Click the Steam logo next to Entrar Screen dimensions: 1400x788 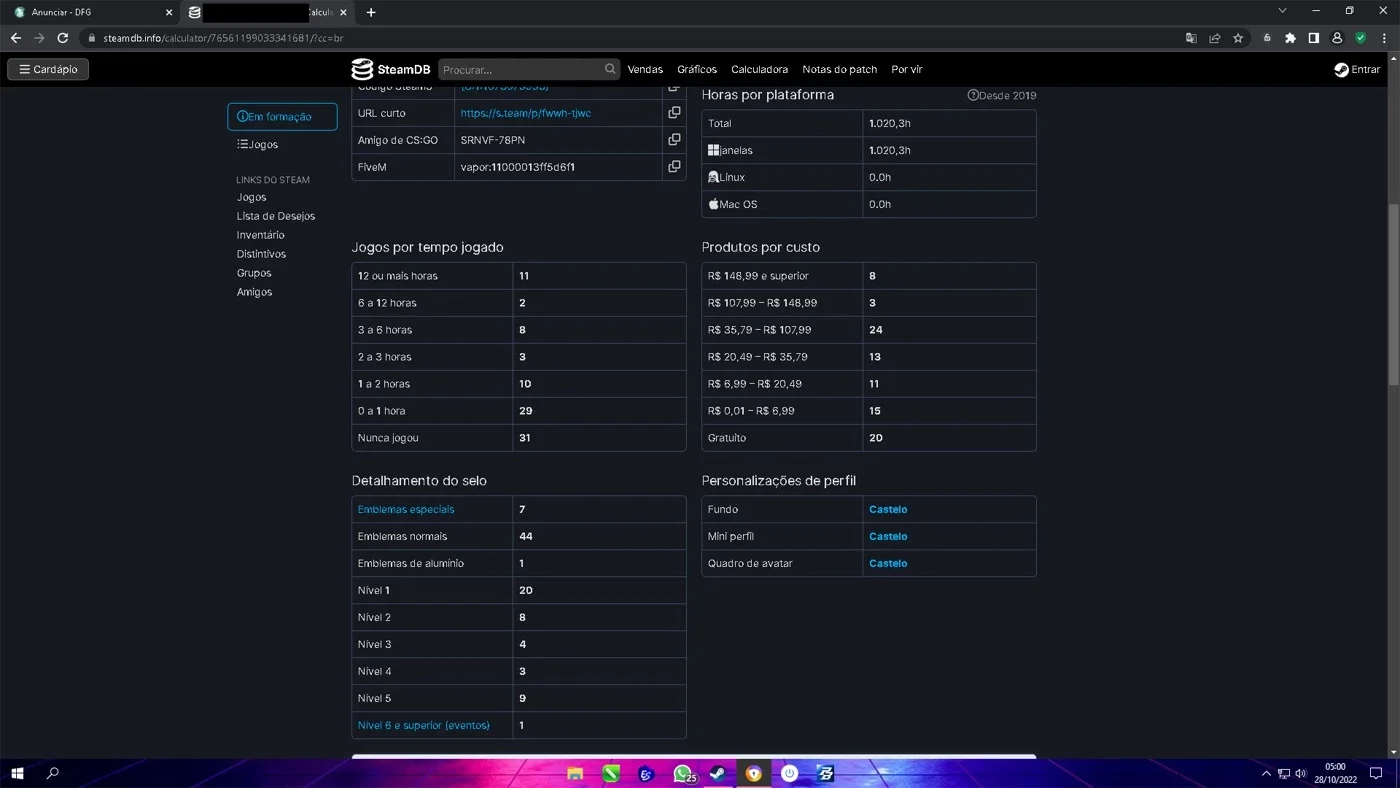pos(1341,69)
